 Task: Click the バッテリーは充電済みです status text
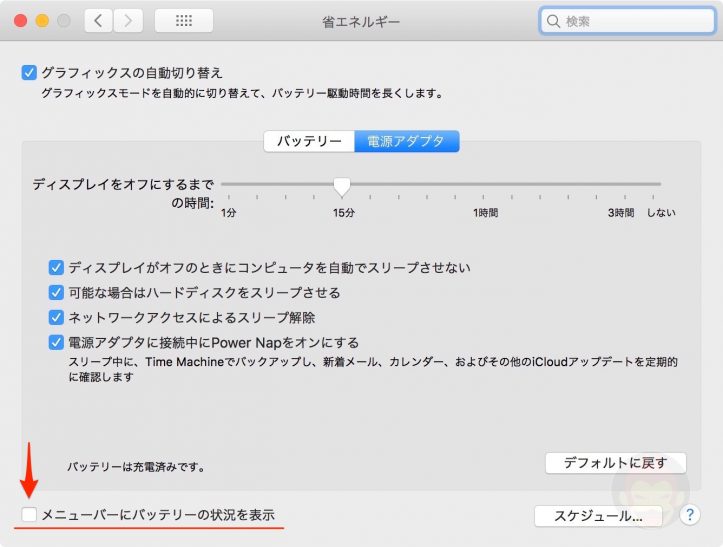136,467
